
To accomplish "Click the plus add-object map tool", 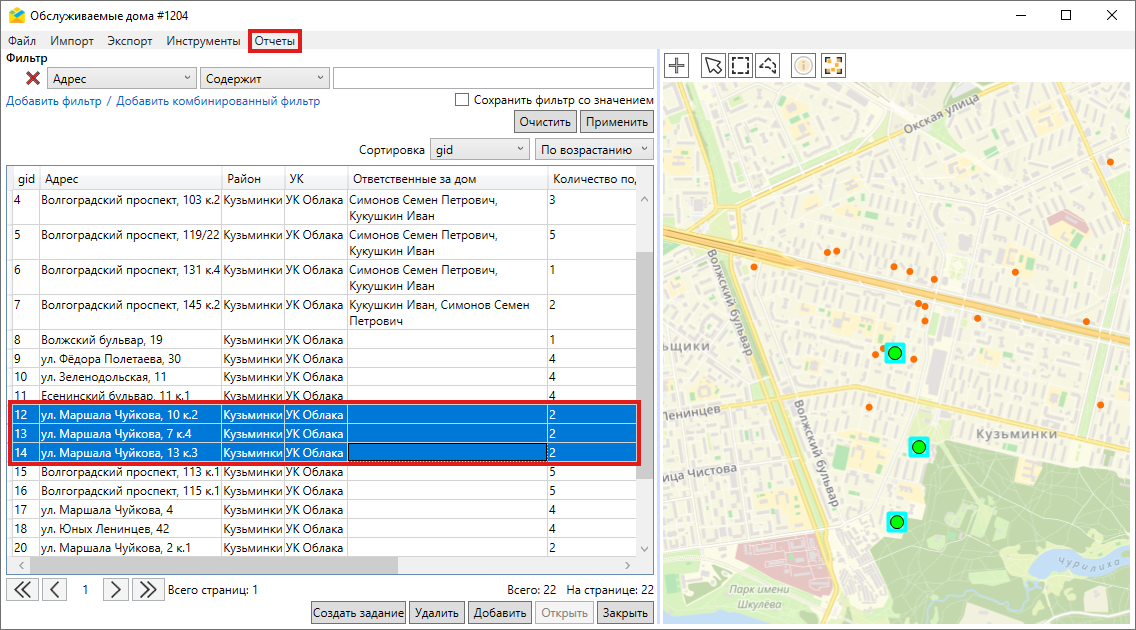I will 678,66.
